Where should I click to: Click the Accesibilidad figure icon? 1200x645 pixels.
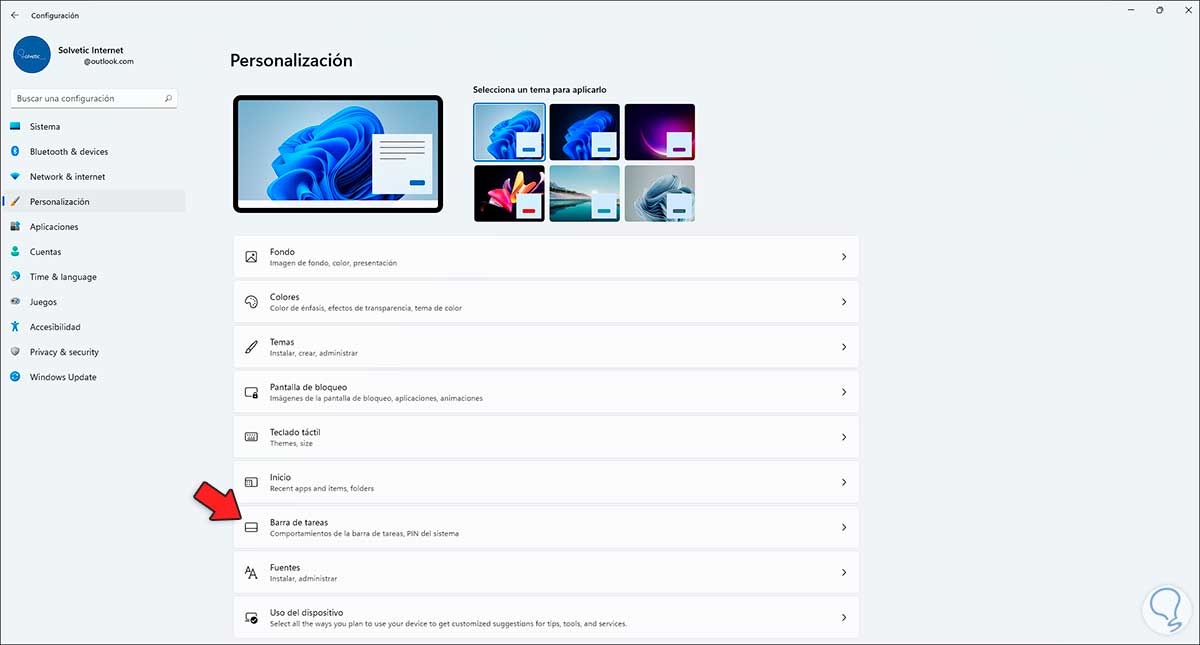pyautogui.click(x=15, y=327)
